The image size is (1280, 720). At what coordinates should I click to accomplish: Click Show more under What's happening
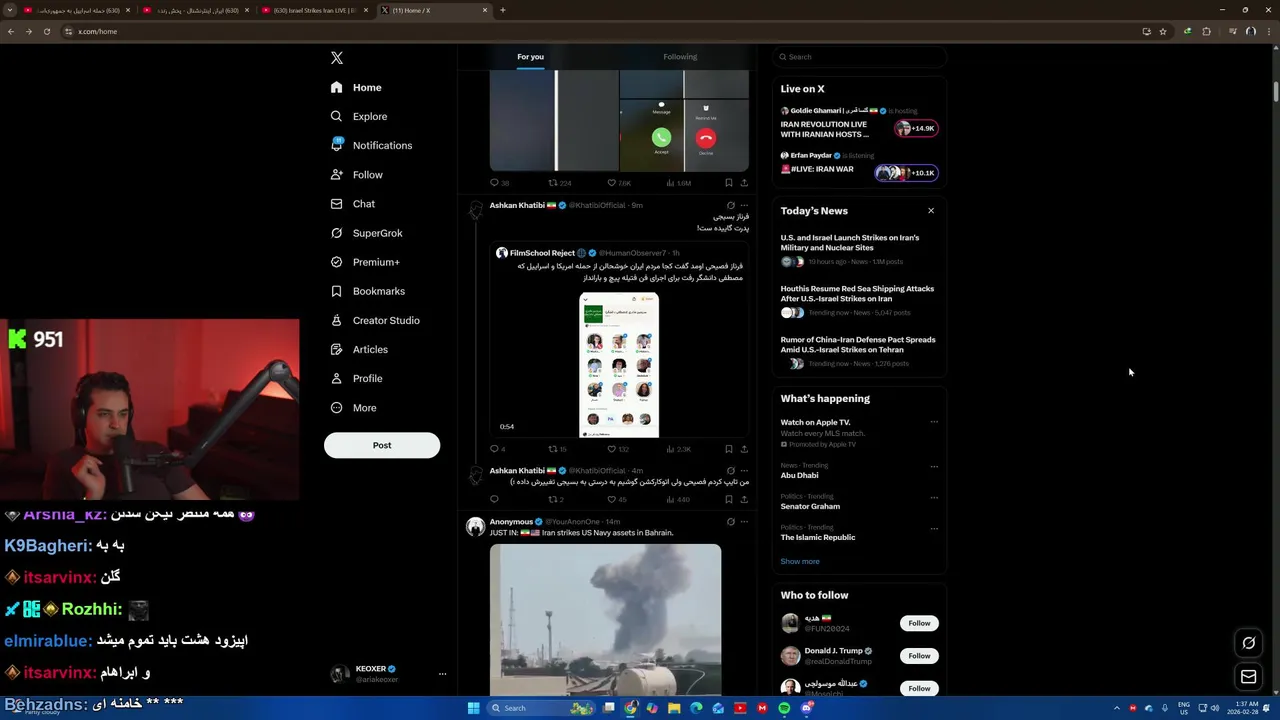click(x=800, y=561)
